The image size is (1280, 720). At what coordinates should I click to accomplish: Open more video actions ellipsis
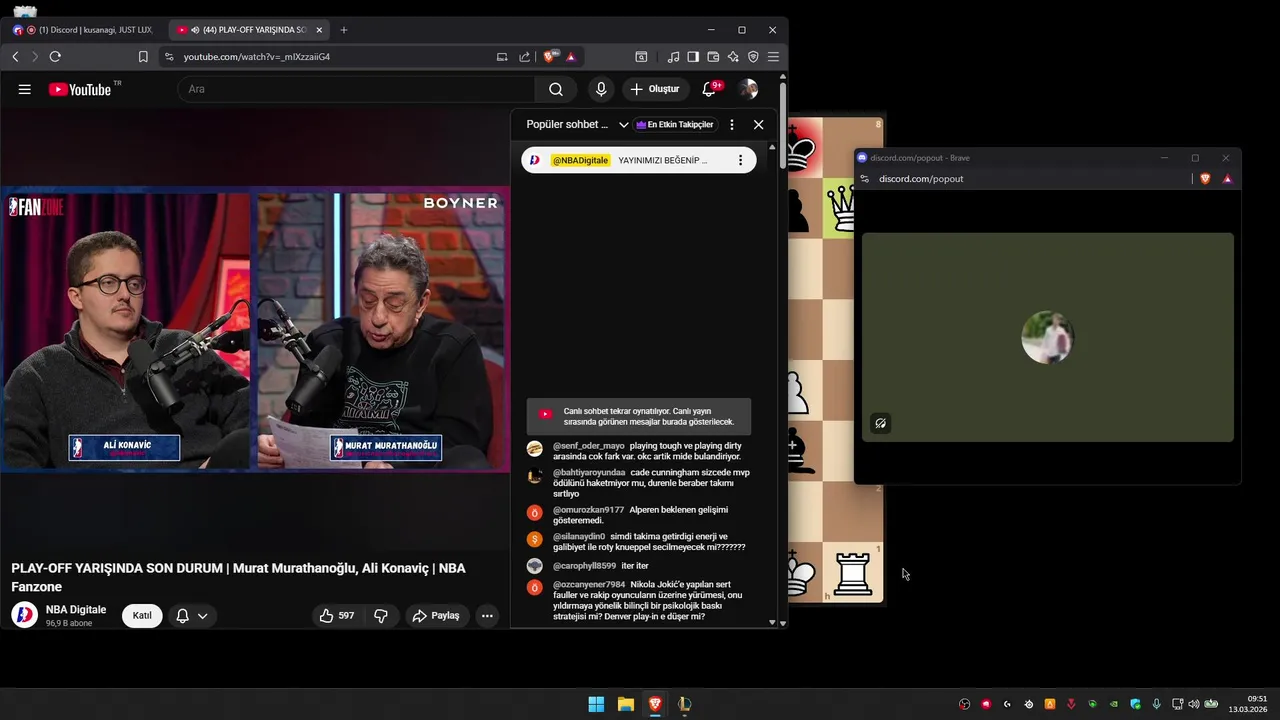[487, 616]
